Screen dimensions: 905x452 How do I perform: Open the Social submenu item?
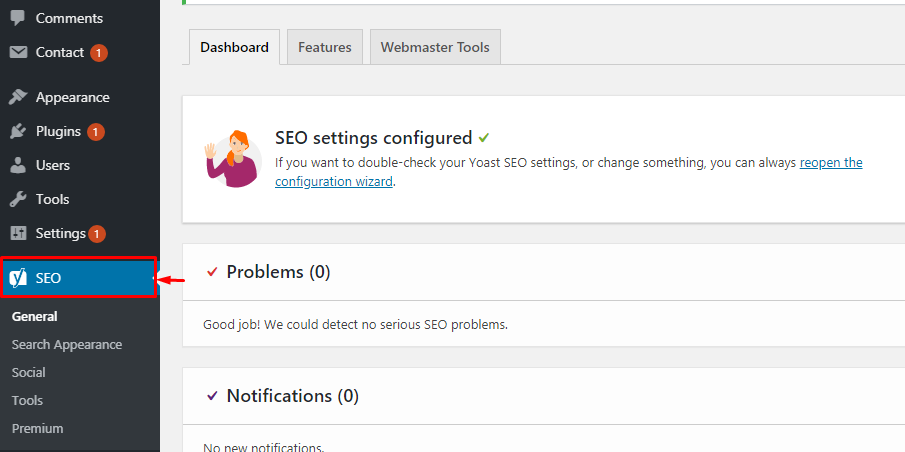pyautogui.click(x=29, y=372)
